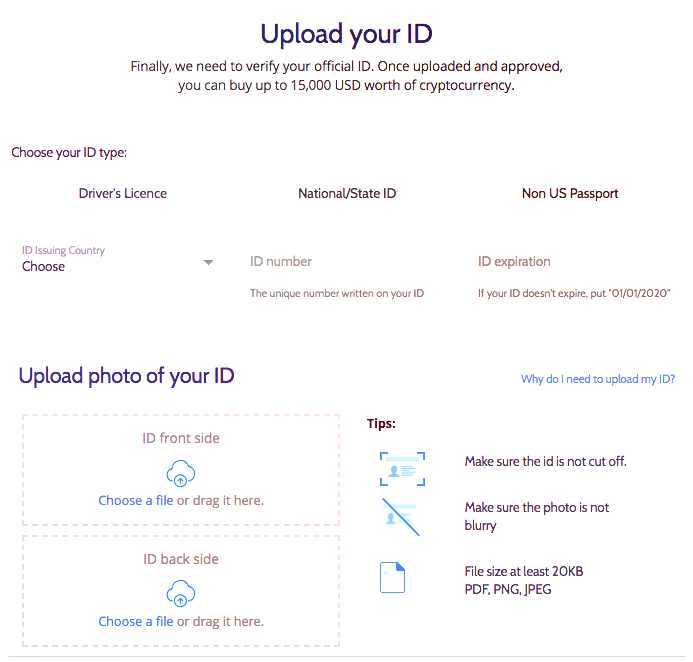Click the Choose text in country selector
The width and height of the screenshot is (693, 662).
[43, 266]
